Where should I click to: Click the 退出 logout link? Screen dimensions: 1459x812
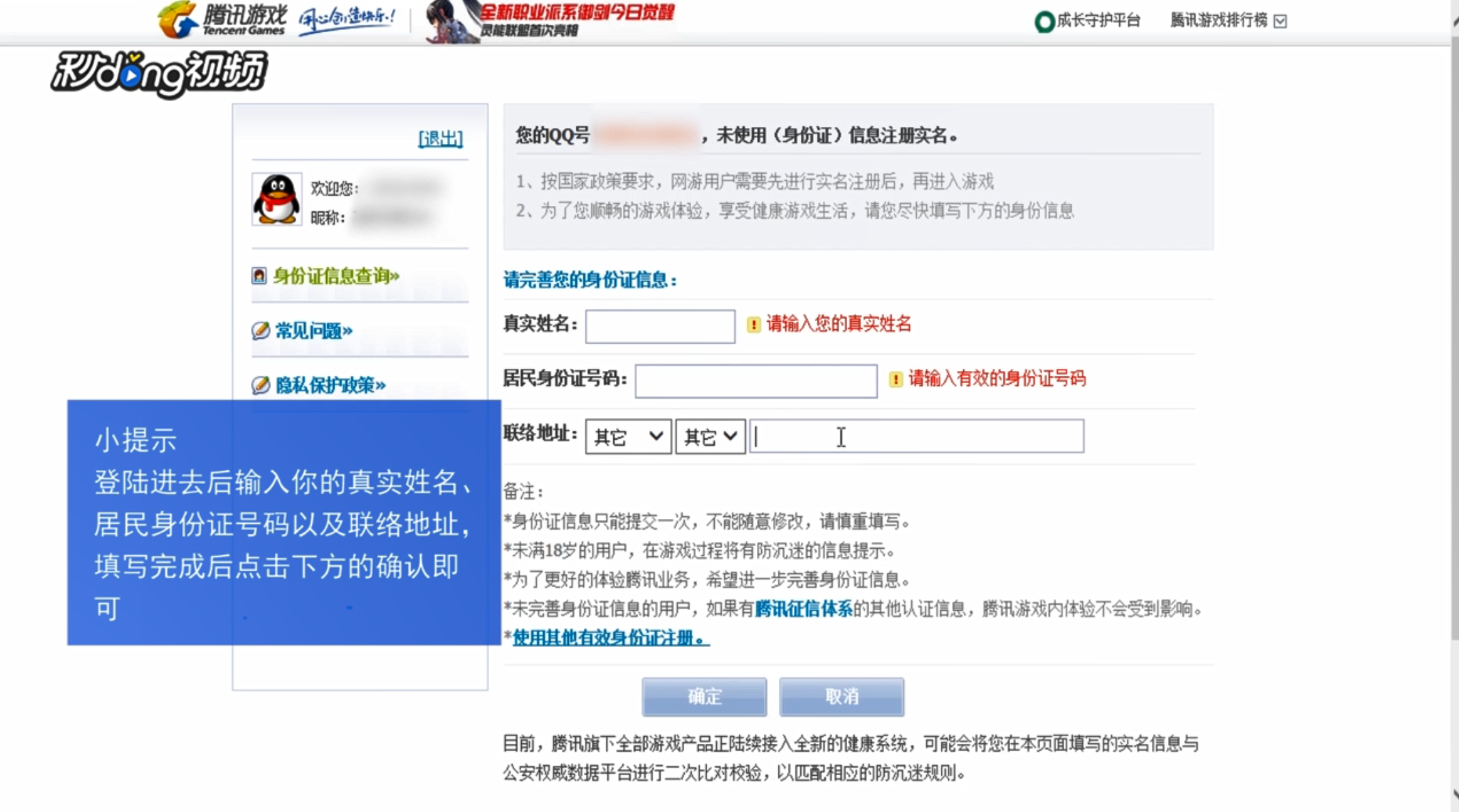coord(440,138)
